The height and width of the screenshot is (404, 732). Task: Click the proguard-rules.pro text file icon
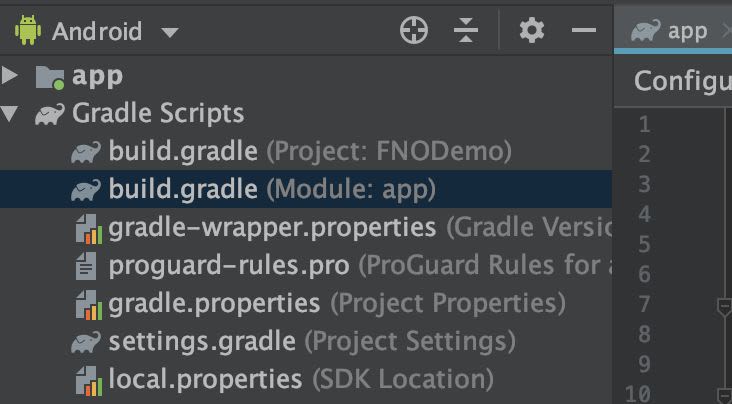86,266
